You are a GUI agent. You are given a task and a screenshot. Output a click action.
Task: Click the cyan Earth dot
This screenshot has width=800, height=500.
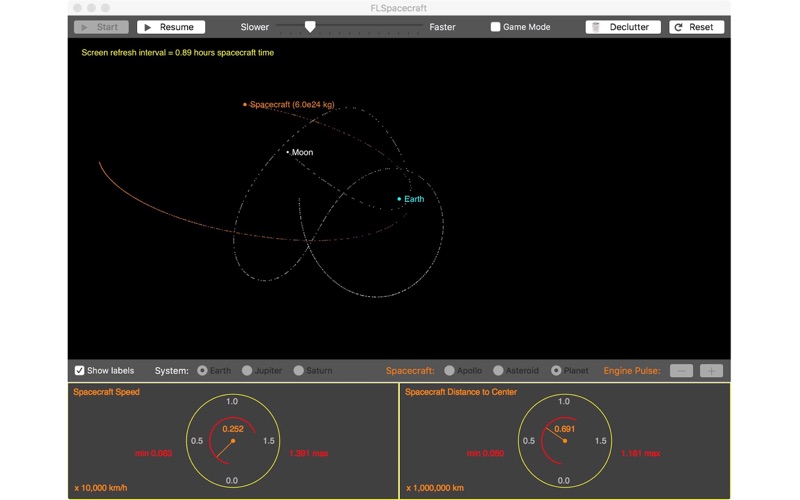[399, 199]
